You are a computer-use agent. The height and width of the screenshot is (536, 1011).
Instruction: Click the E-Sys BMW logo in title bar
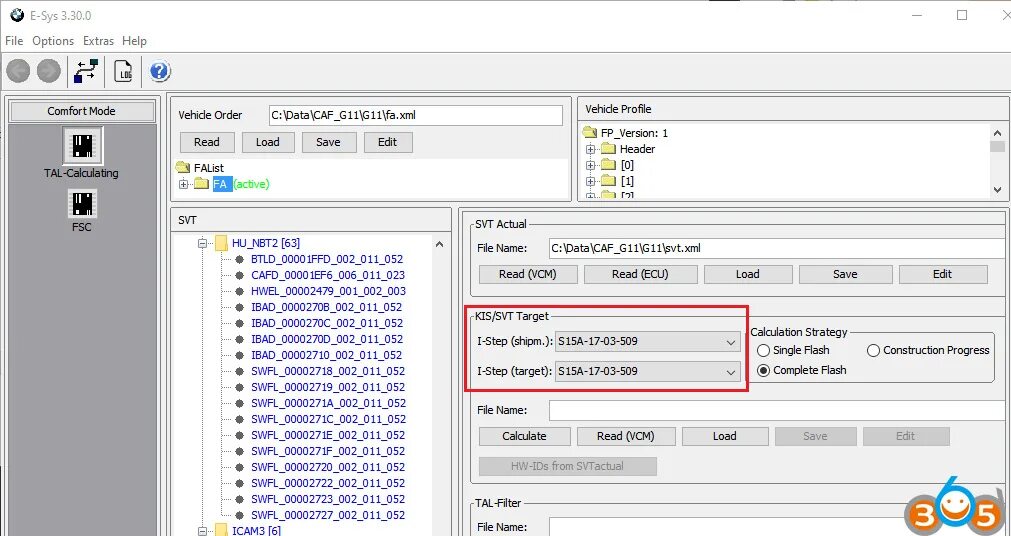point(17,15)
